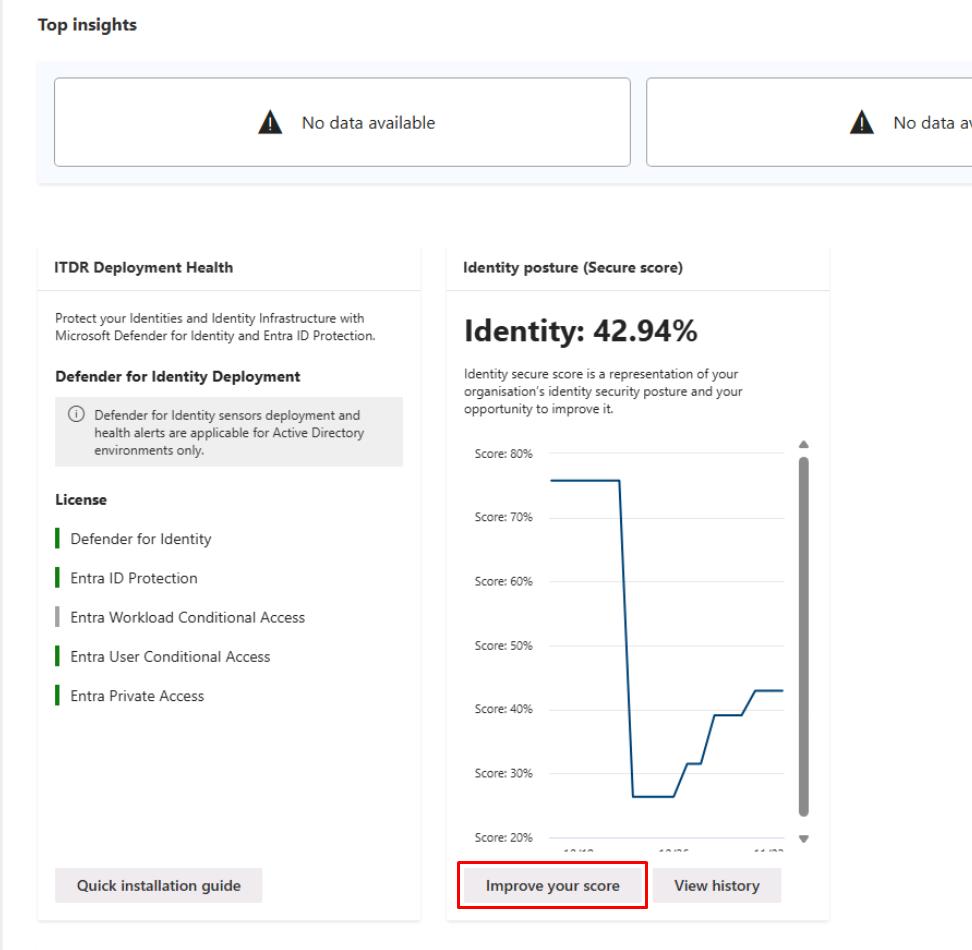Select the Defender for Identity license entry
This screenshot has width=972, height=950.
(x=140, y=539)
